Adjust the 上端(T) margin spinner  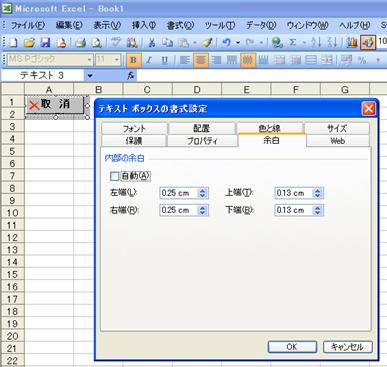tap(318, 193)
